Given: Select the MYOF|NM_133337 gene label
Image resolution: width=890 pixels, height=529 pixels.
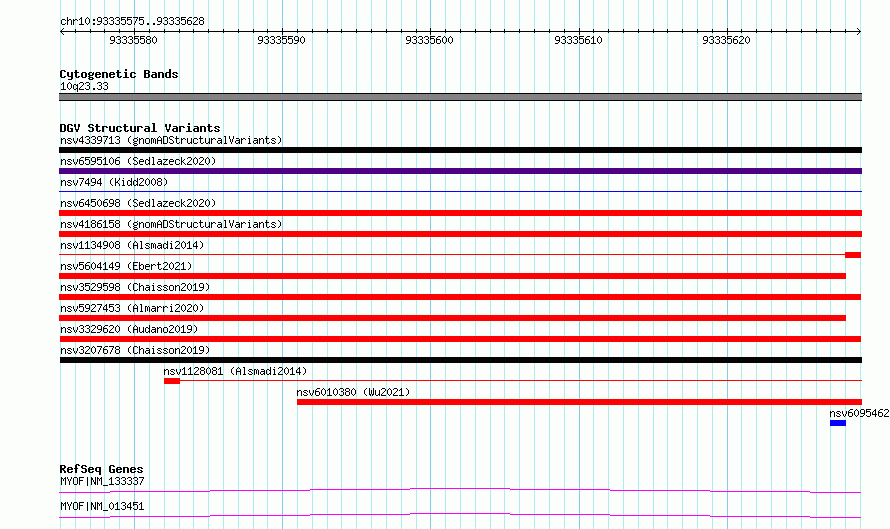Looking at the screenshot, I should (x=102, y=481).
